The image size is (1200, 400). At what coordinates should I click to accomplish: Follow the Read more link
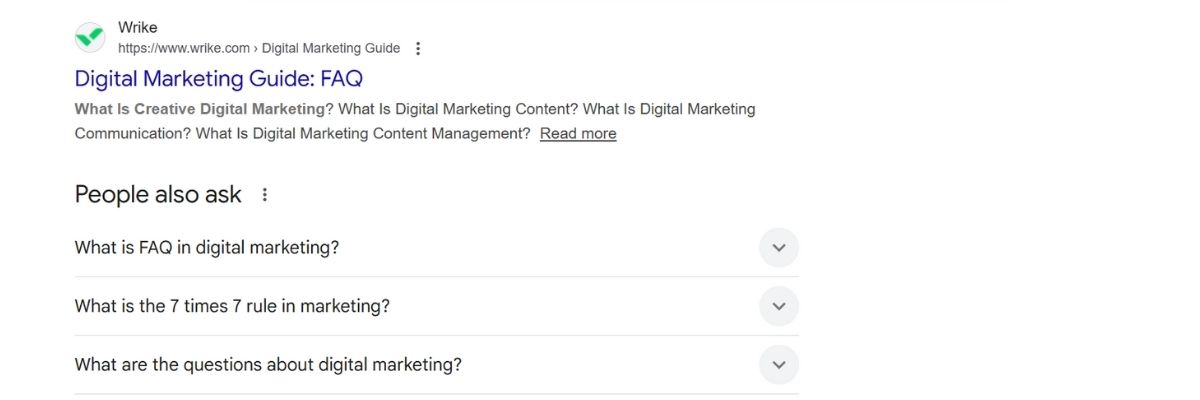(x=578, y=134)
